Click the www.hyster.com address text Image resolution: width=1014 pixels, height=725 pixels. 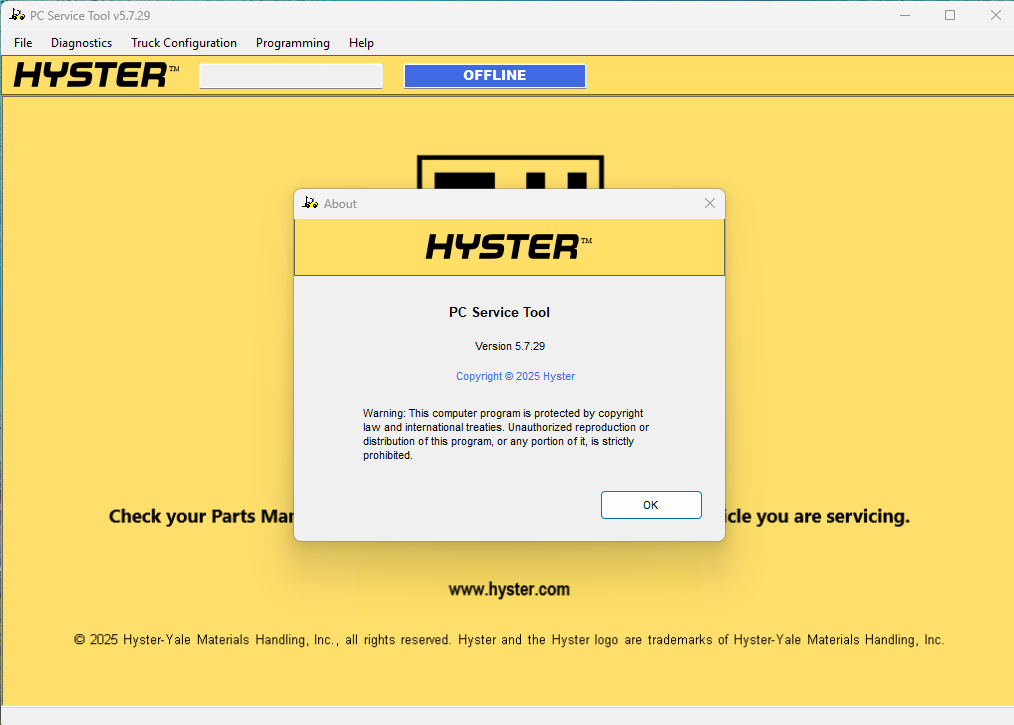point(509,589)
